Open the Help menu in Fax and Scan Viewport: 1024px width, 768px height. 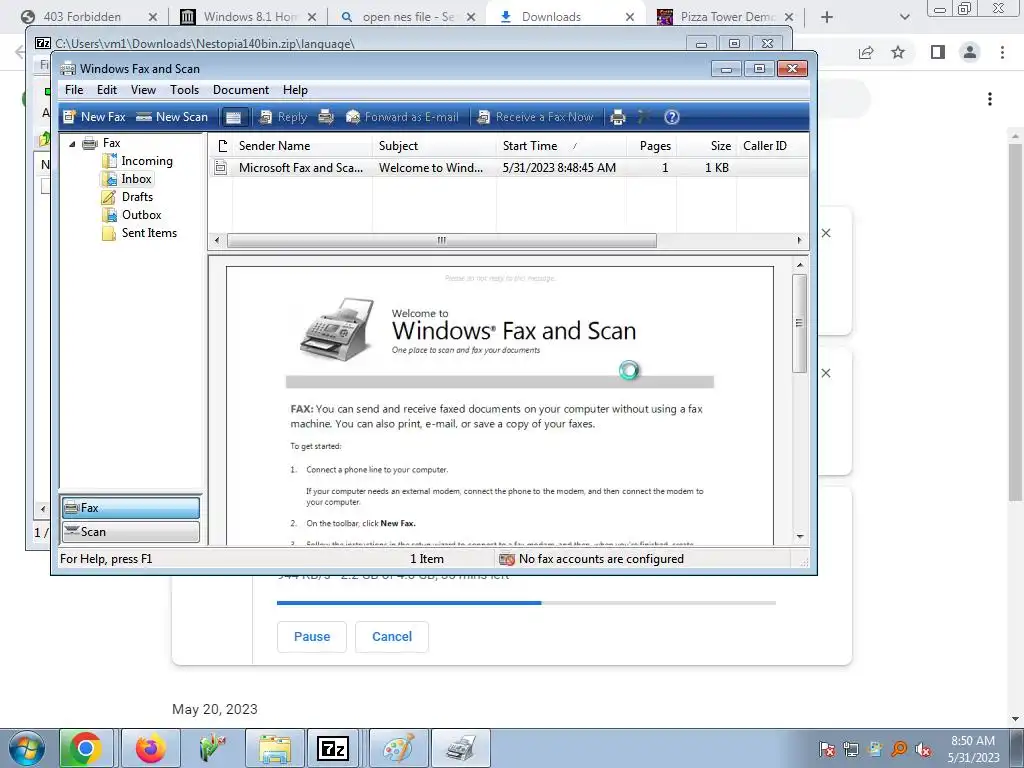(295, 89)
